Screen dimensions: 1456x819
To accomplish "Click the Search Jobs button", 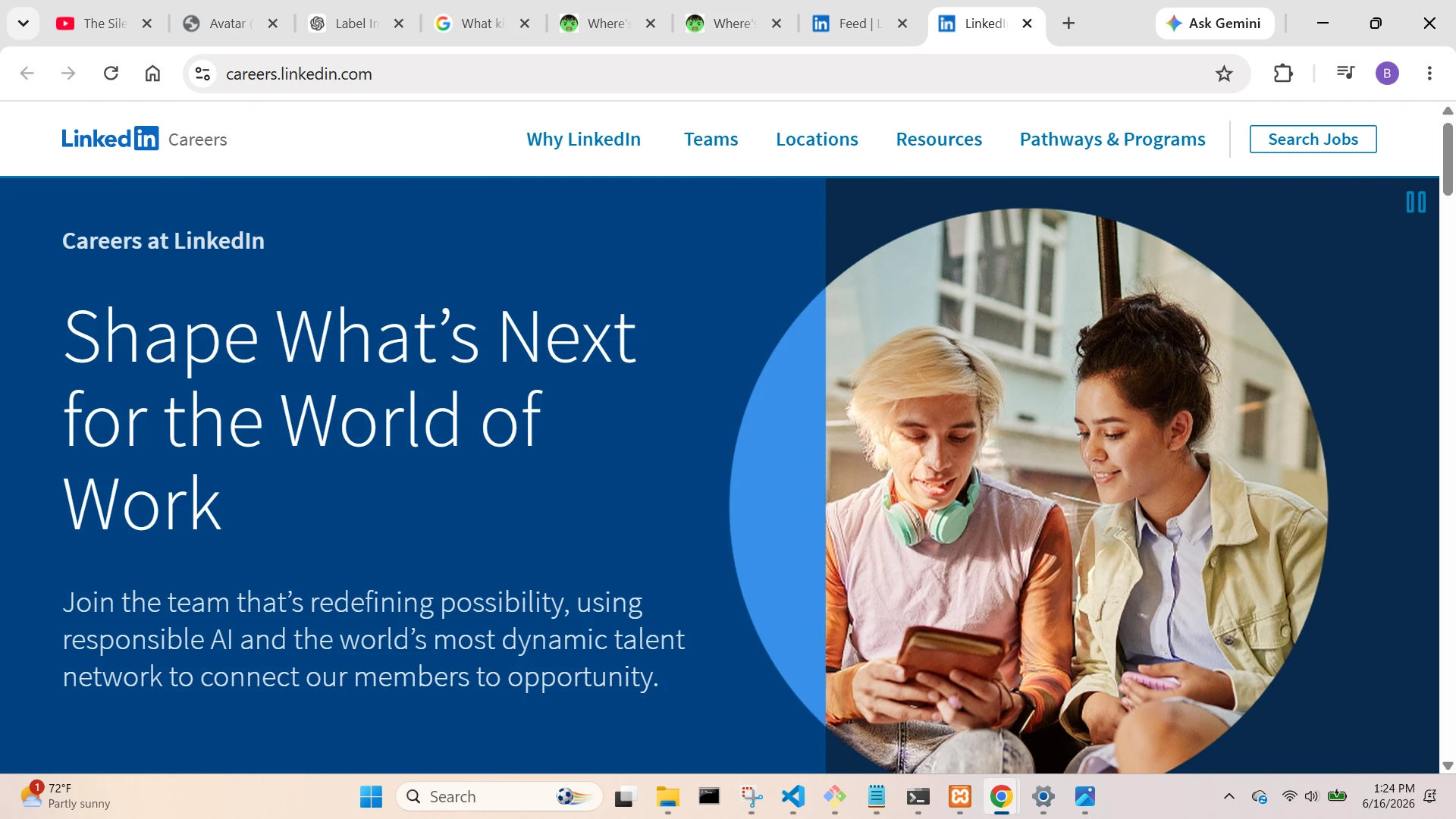I will coord(1313,139).
